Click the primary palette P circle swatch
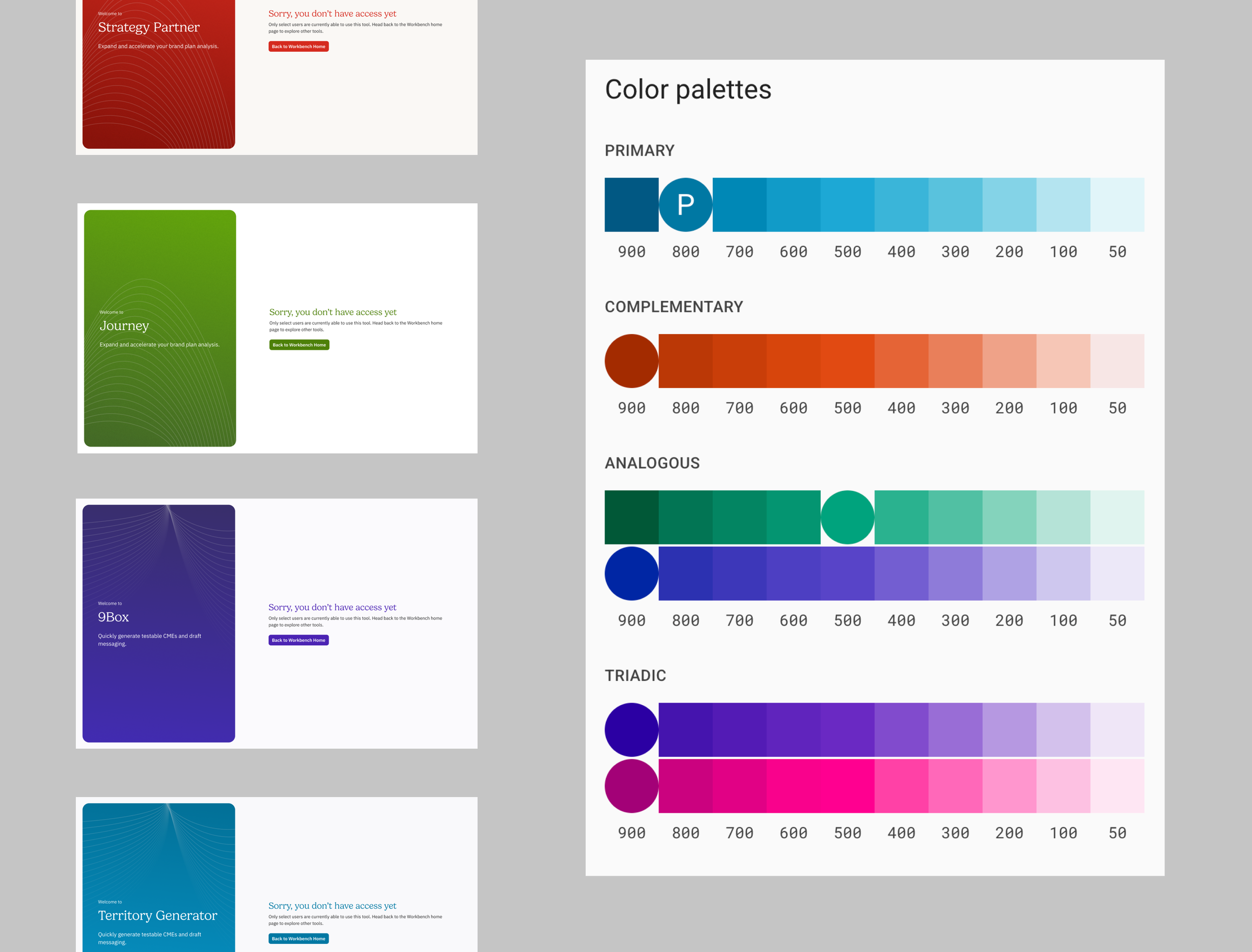1252x952 pixels. [x=686, y=204]
